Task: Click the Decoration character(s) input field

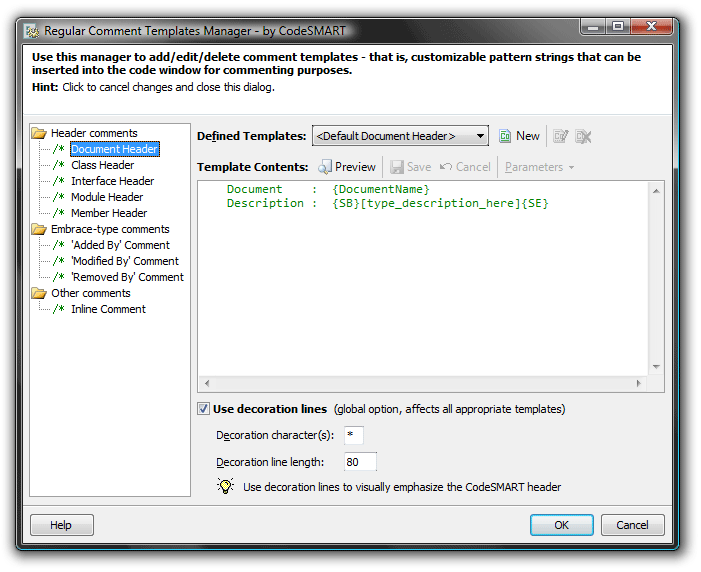Action: pos(354,435)
